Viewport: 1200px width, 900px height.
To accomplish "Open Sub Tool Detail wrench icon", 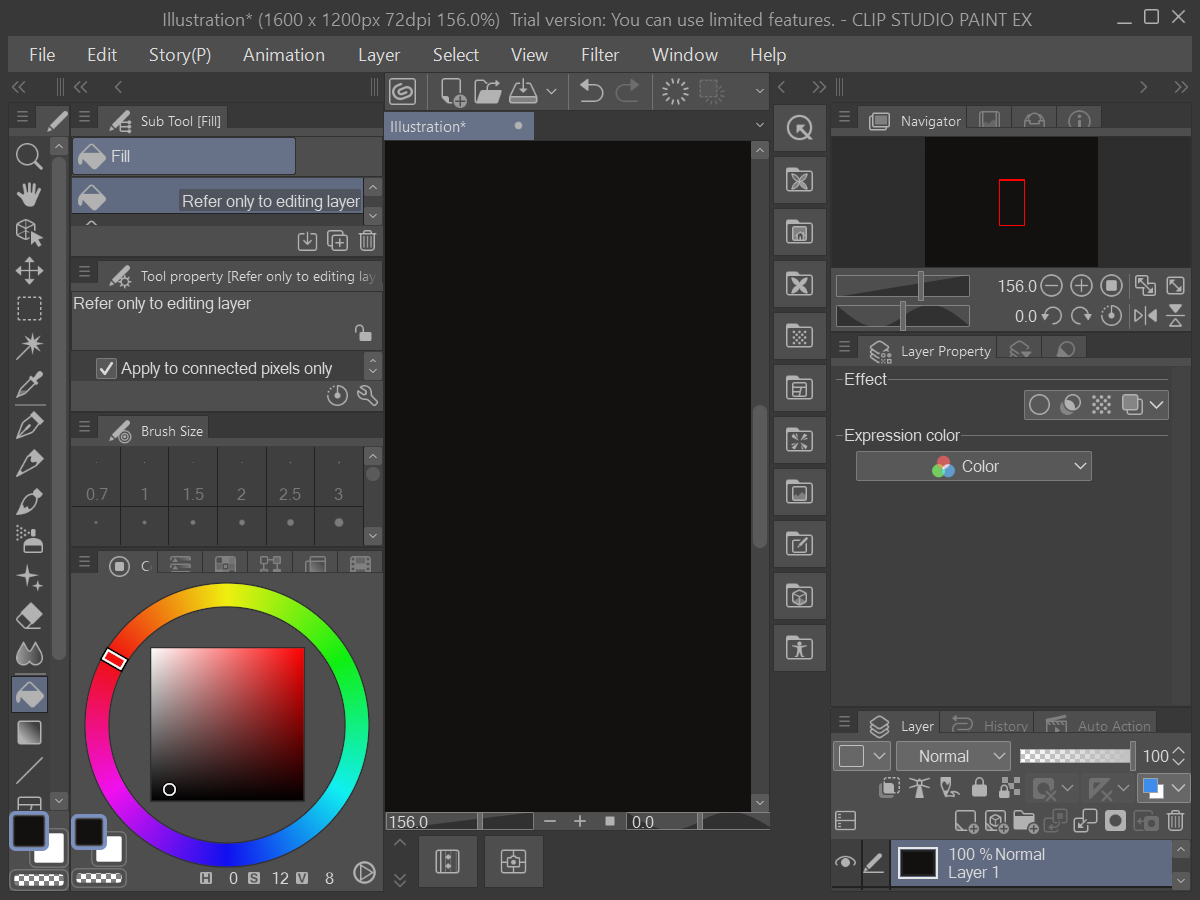I will click(367, 396).
